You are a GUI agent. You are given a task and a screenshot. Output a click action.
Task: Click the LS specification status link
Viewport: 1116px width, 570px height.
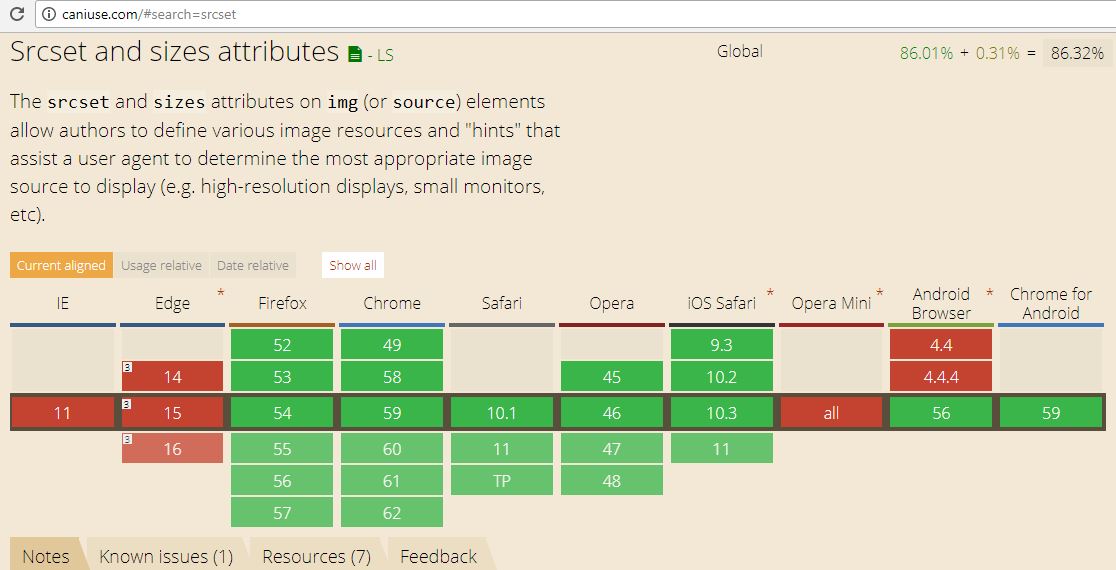coord(380,55)
